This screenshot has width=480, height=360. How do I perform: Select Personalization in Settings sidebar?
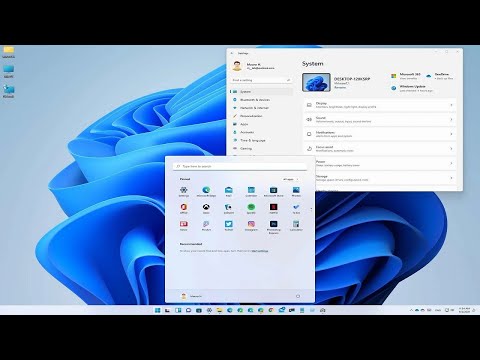click(x=261, y=116)
